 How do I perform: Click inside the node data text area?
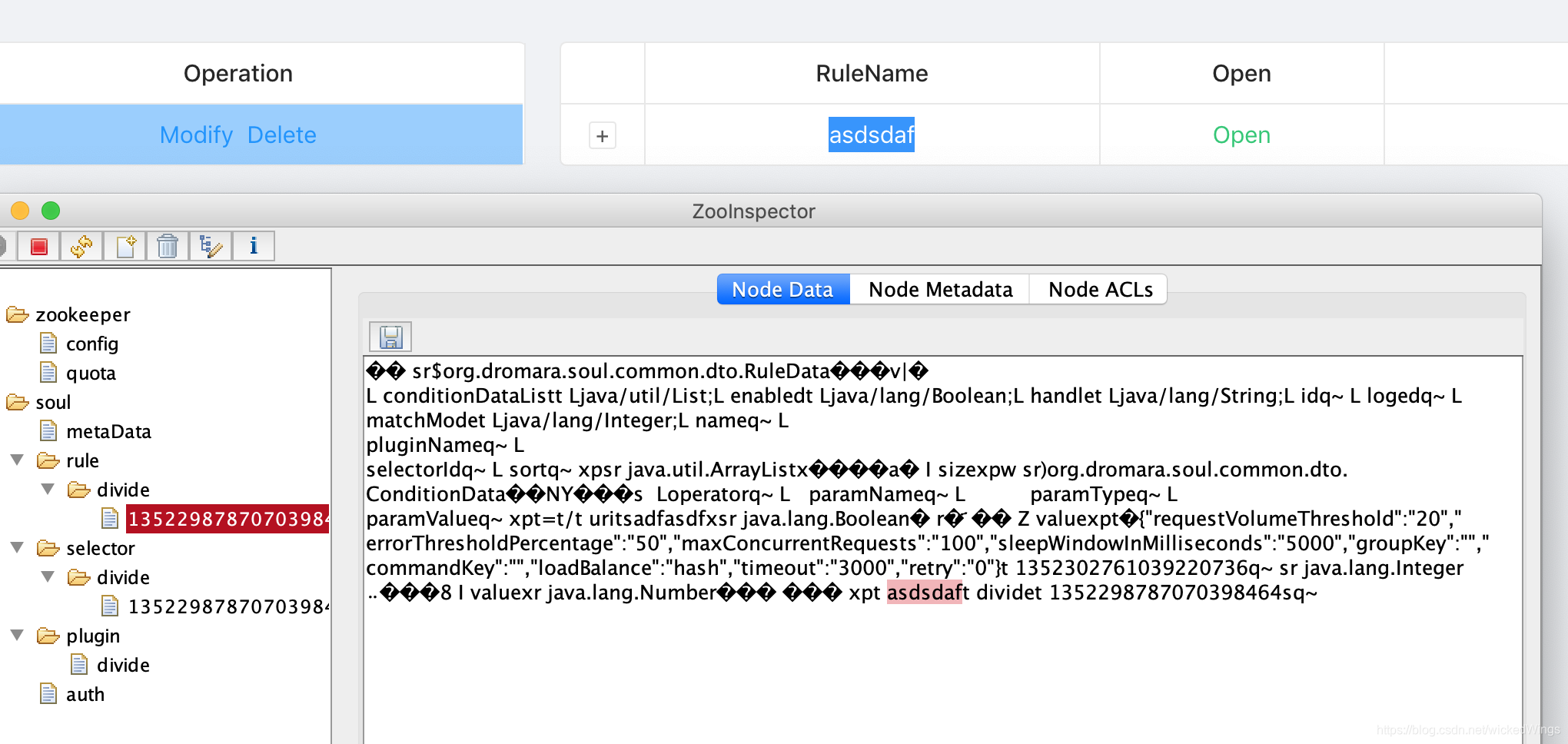coord(942,550)
